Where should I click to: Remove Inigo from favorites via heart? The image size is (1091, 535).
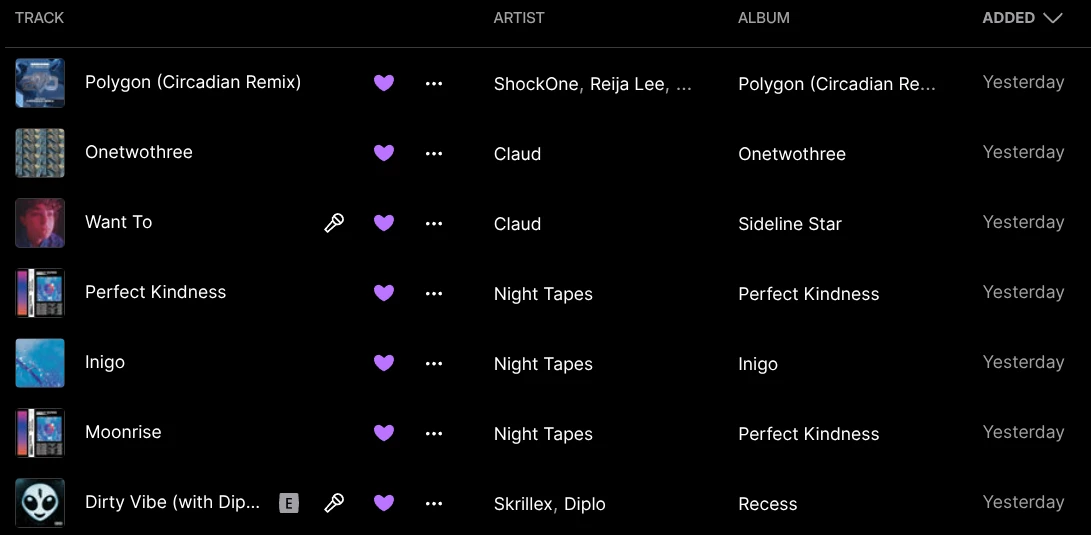384,363
